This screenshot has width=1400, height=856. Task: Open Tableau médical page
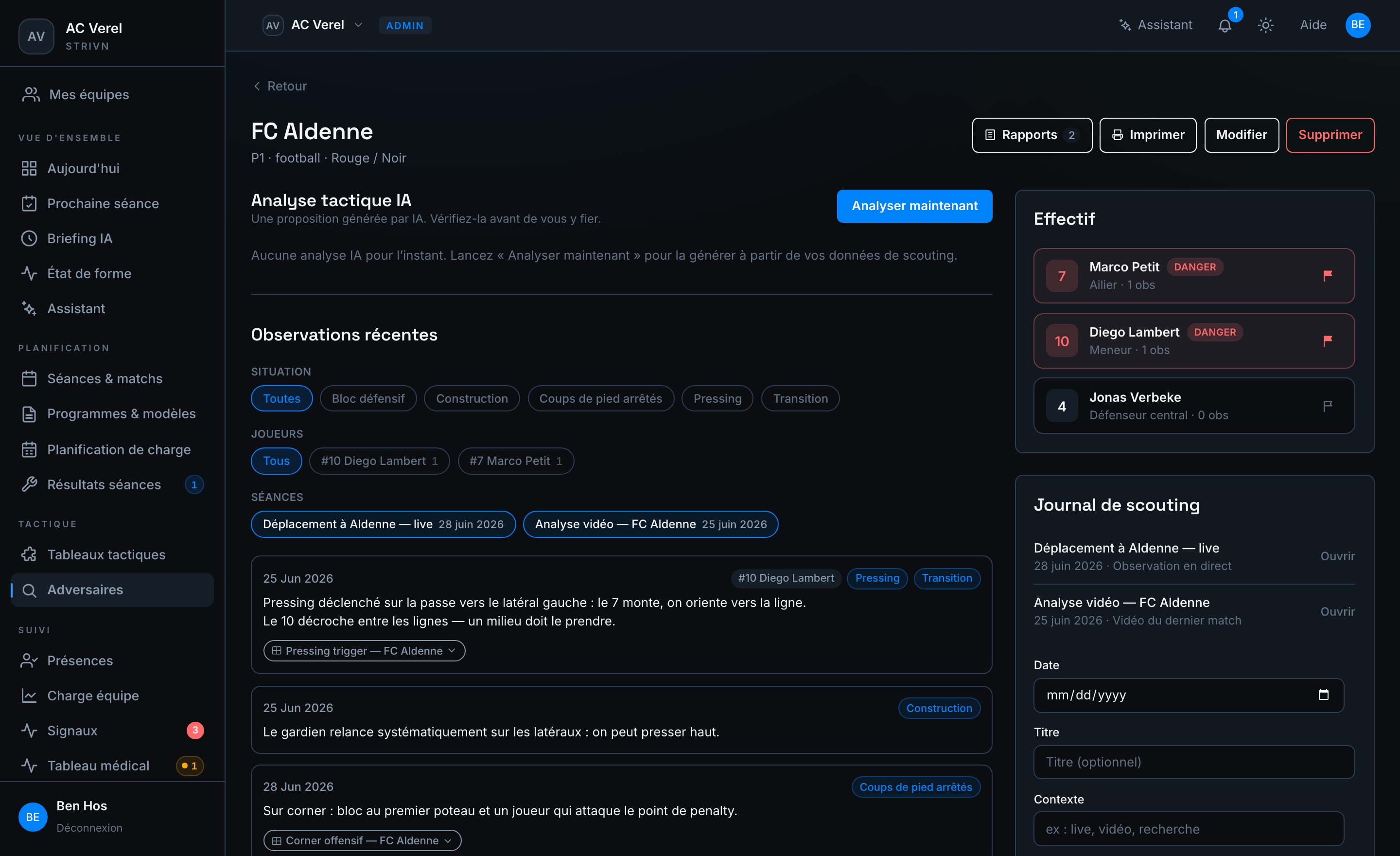pos(112,766)
